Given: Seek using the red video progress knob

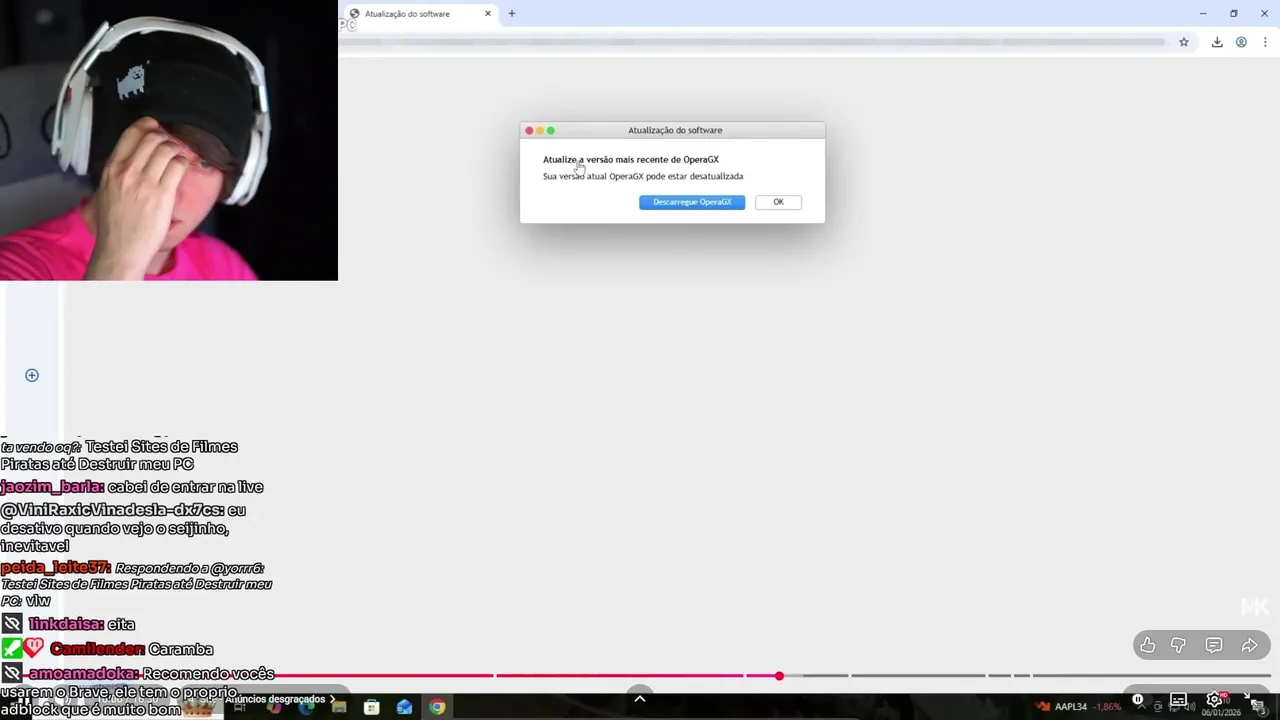Looking at the screenshot, I should pos(779,676).
